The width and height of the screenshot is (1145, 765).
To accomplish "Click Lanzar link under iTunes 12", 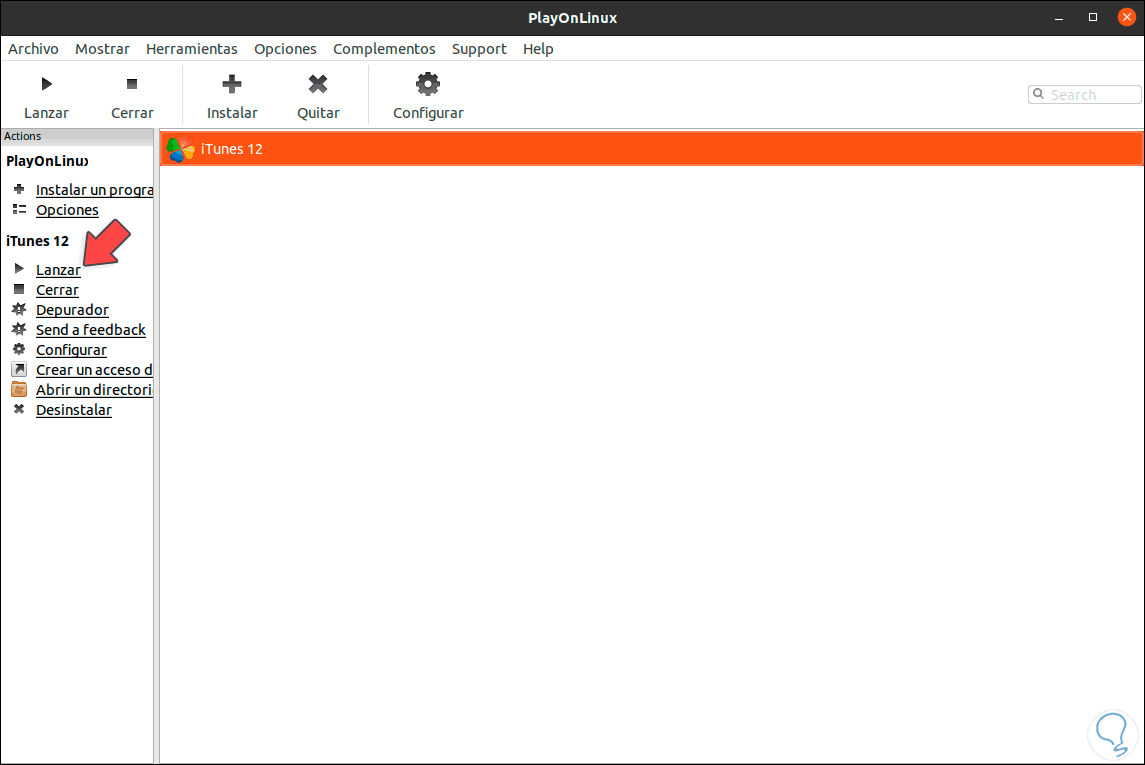I will tap(58, 270).
